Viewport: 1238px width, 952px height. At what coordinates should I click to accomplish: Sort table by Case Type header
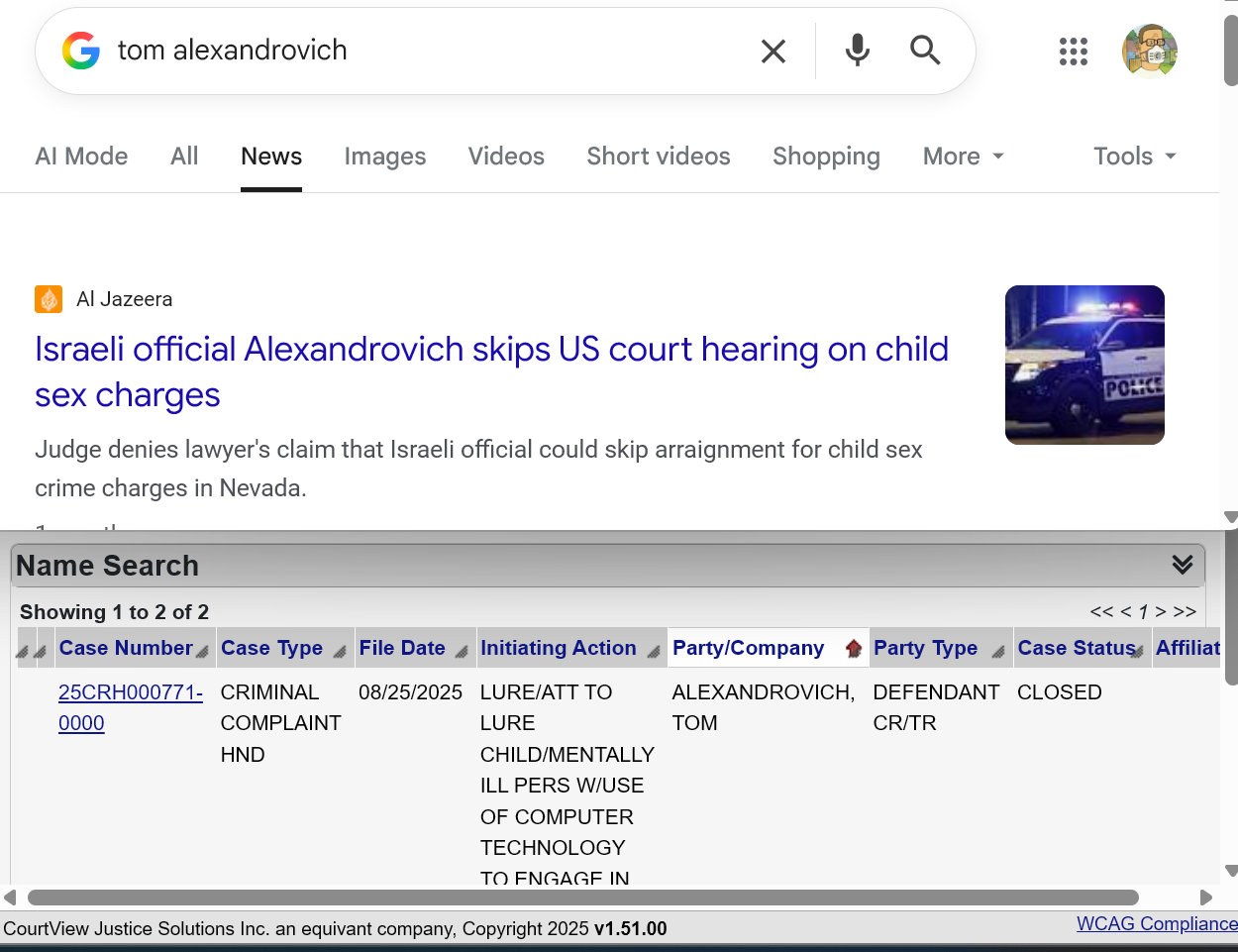tap(271, 648)
